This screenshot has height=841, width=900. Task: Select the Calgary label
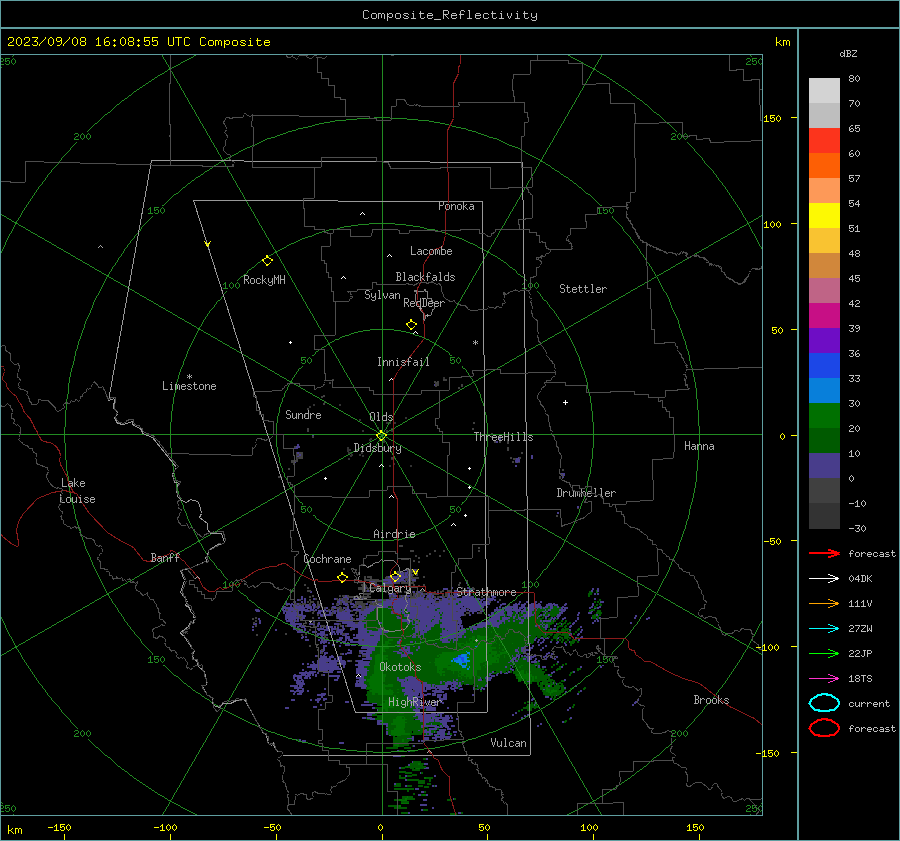tap(390, 588)
